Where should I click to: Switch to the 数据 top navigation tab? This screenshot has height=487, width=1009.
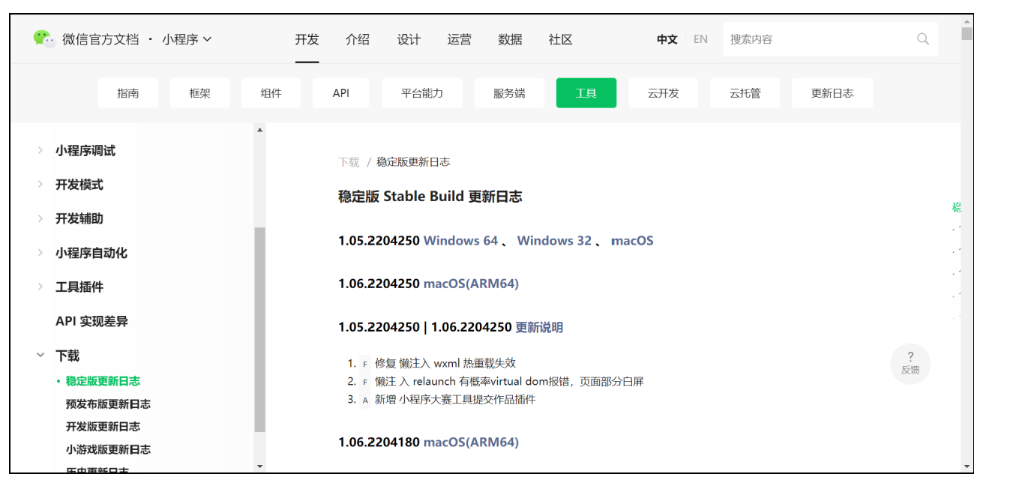[510, 40]
